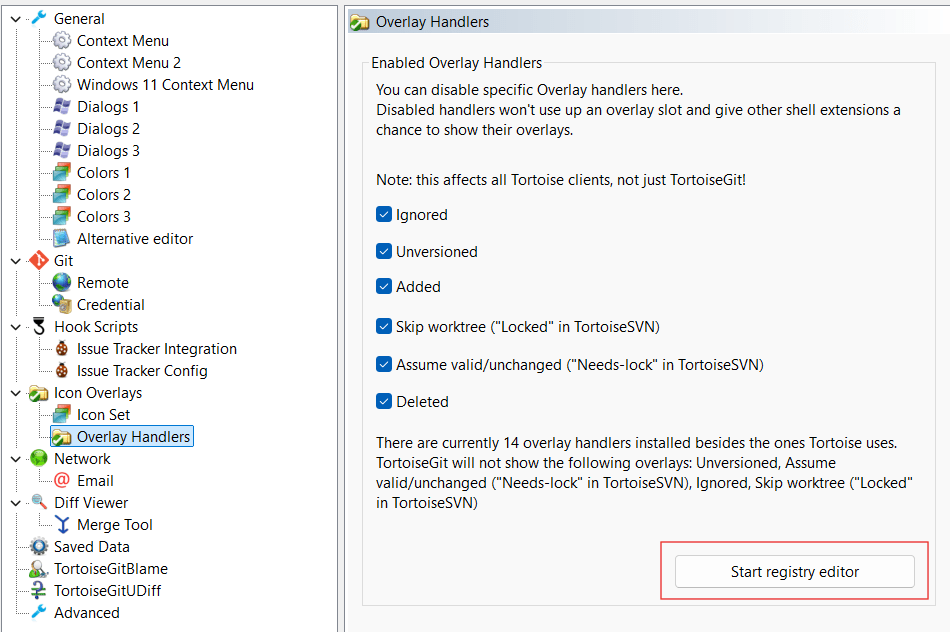Click the Dialogs 2 window icon
This screenshot has width=950, height=632.
62,128
